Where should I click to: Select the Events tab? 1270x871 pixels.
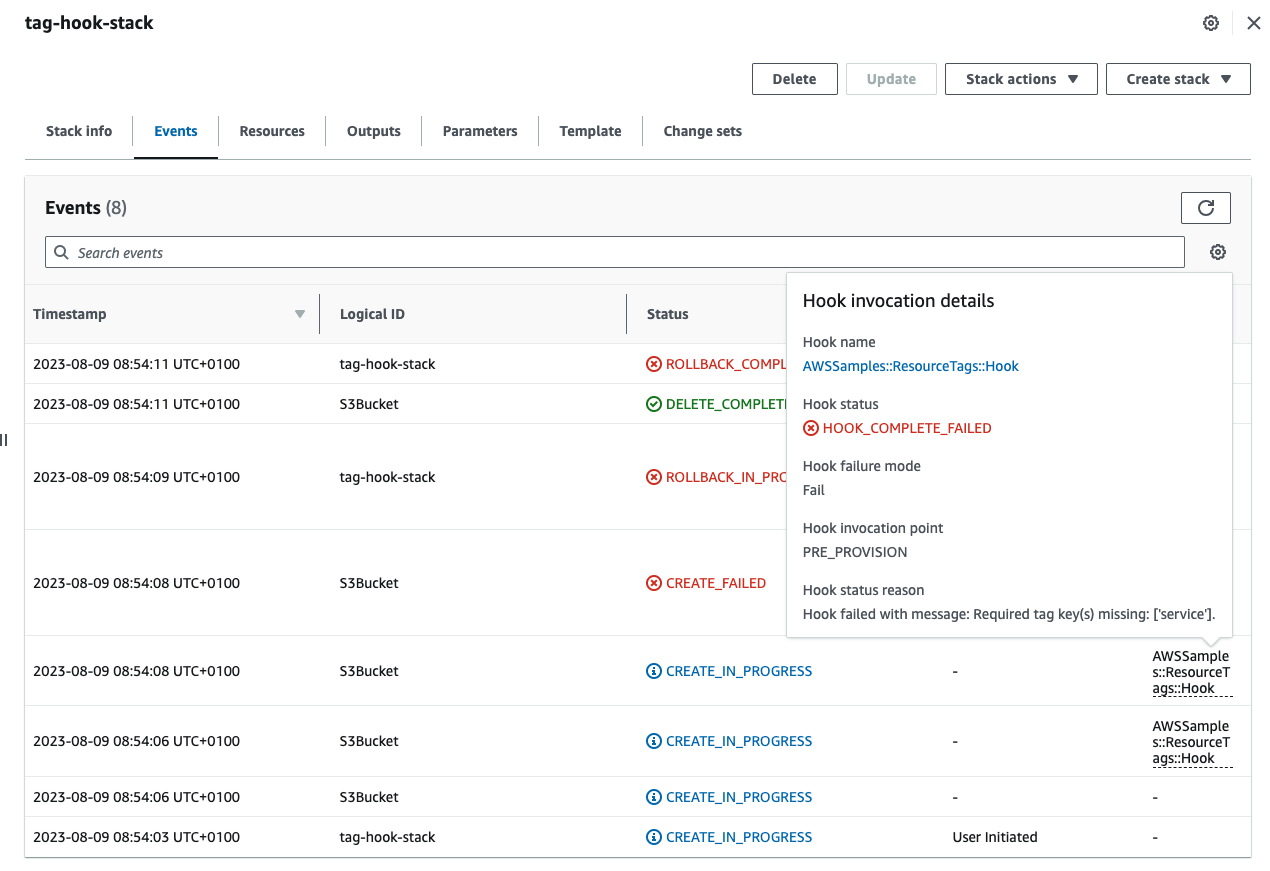click(176, 131)
